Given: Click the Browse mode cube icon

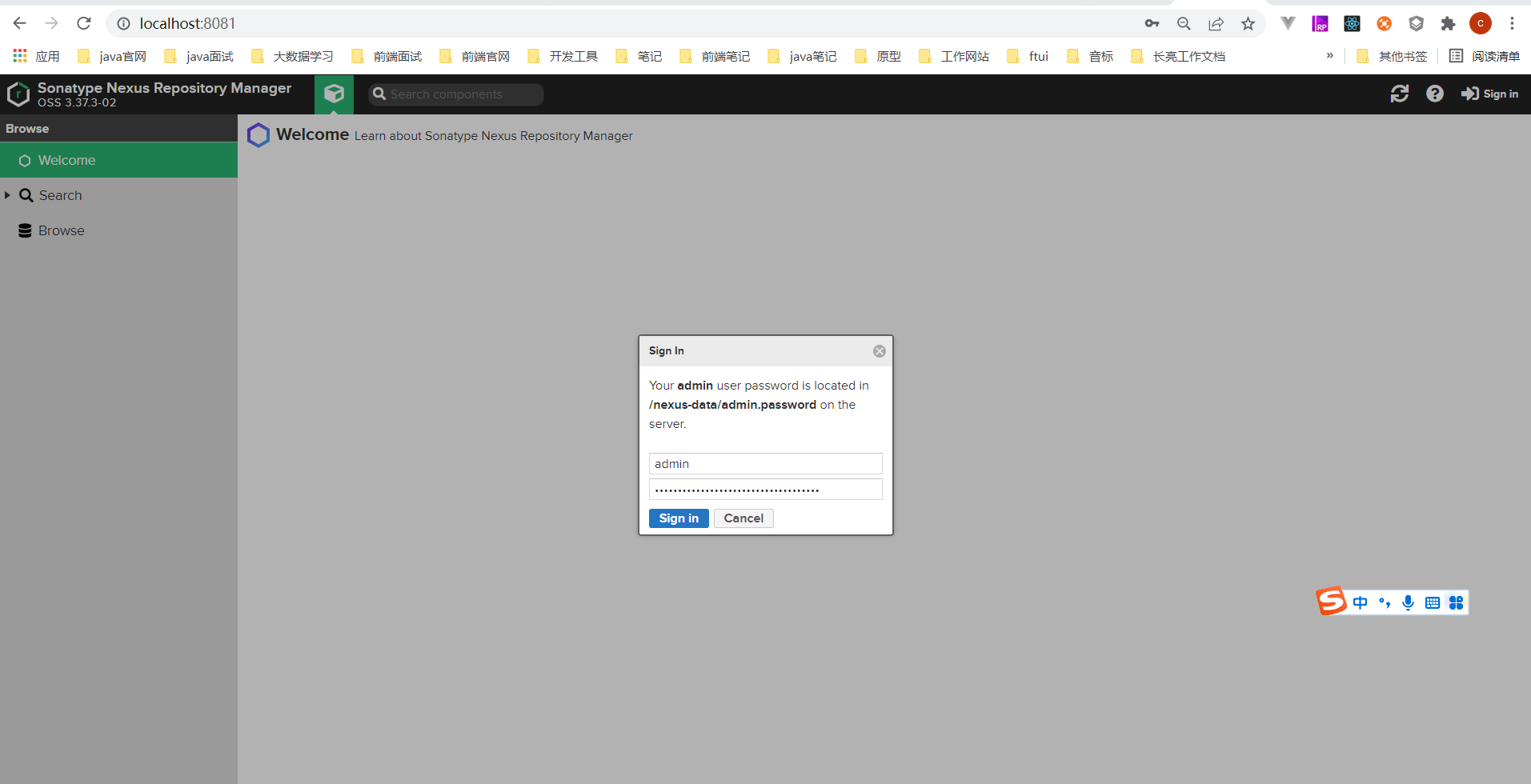Looking at the screenshot, I should [334, 94].
